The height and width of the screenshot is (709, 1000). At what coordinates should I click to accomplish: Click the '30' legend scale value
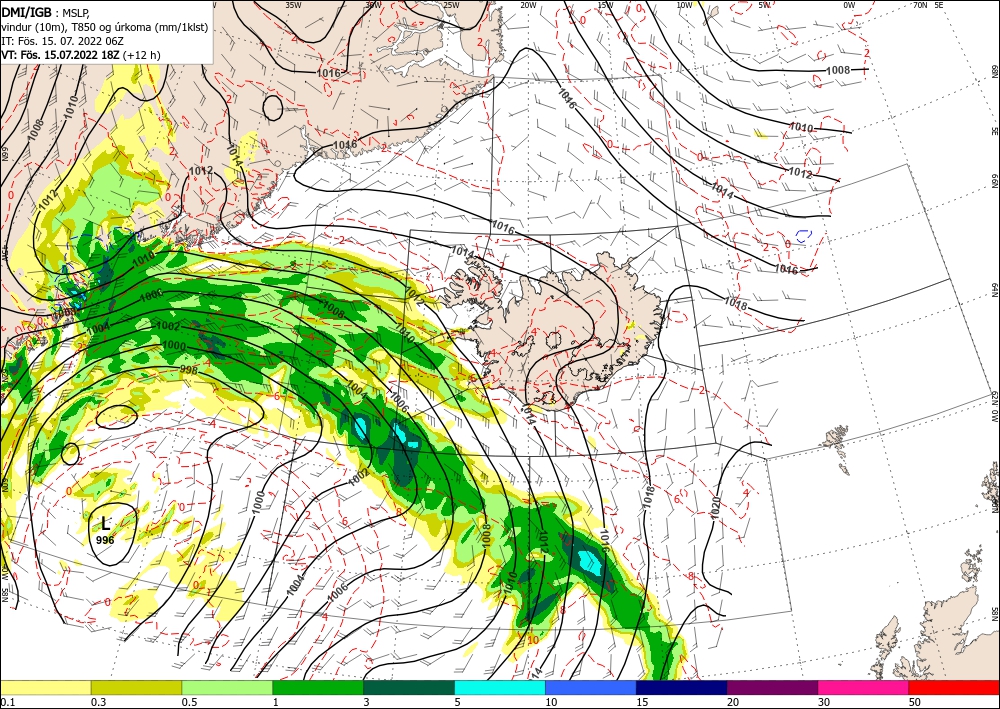(824, 702)
